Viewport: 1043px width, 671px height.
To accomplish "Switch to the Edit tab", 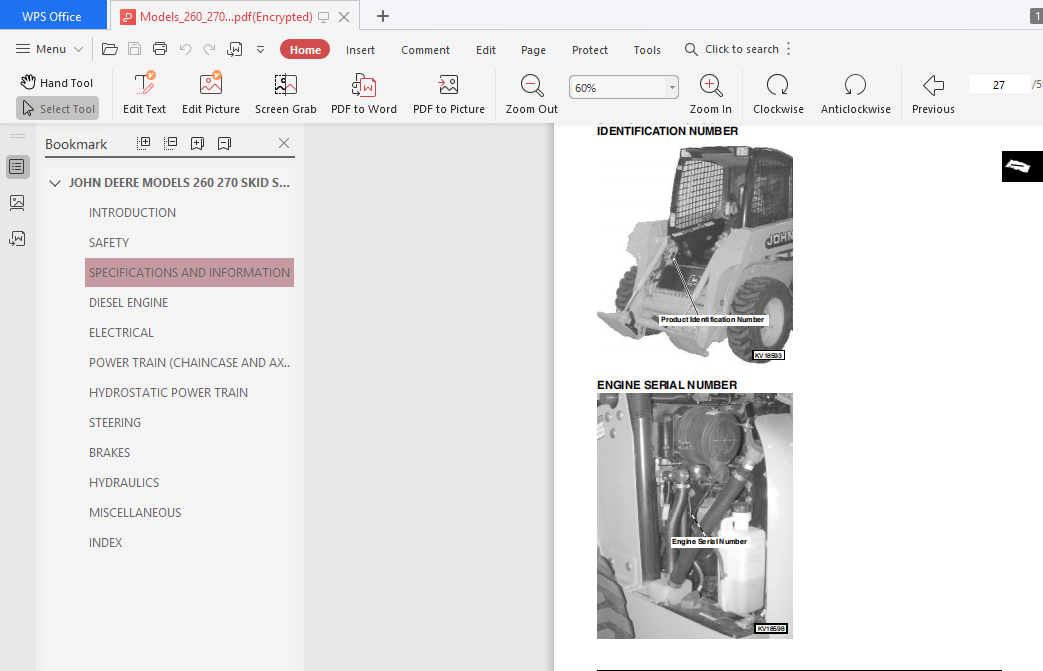I will pyautogui.click(x=486, y=50).
